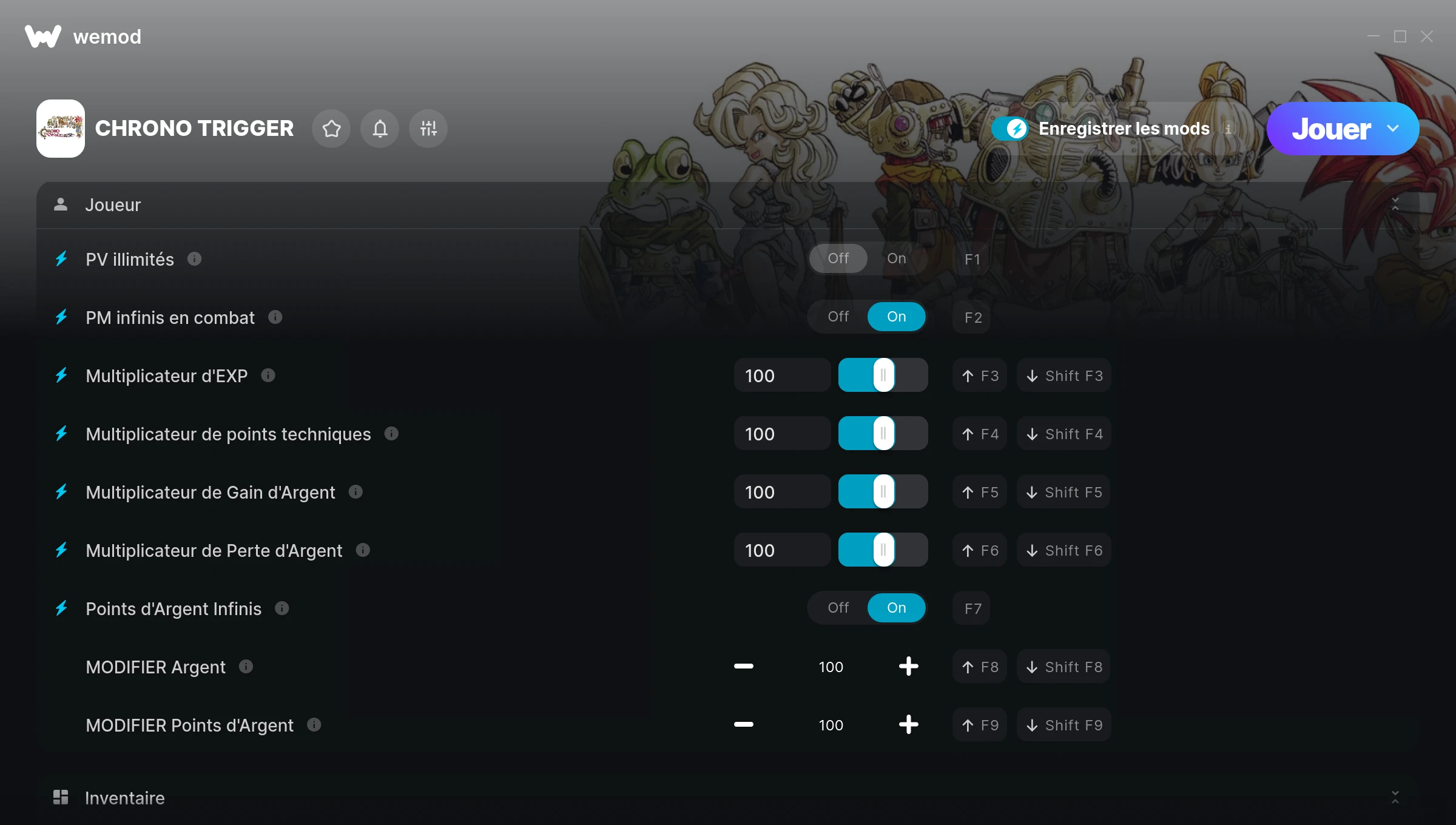Open the mod settings sliders icon
The image size is (1456, 825).
click(428, 129)
